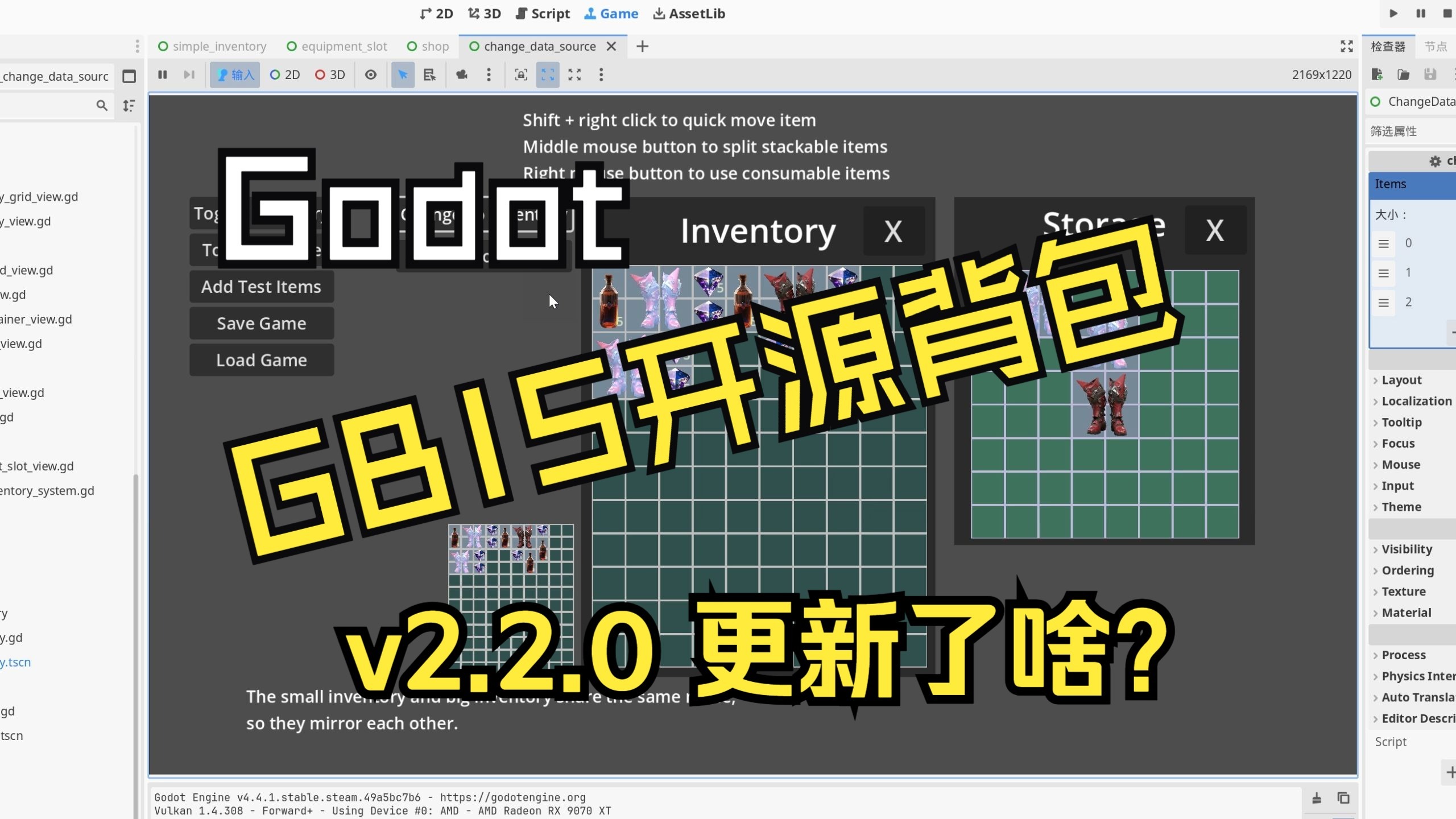The width and height of the screenshot is (1456, 819).
Task: Save resource disk icon in Inspector
Action: 1430,75
